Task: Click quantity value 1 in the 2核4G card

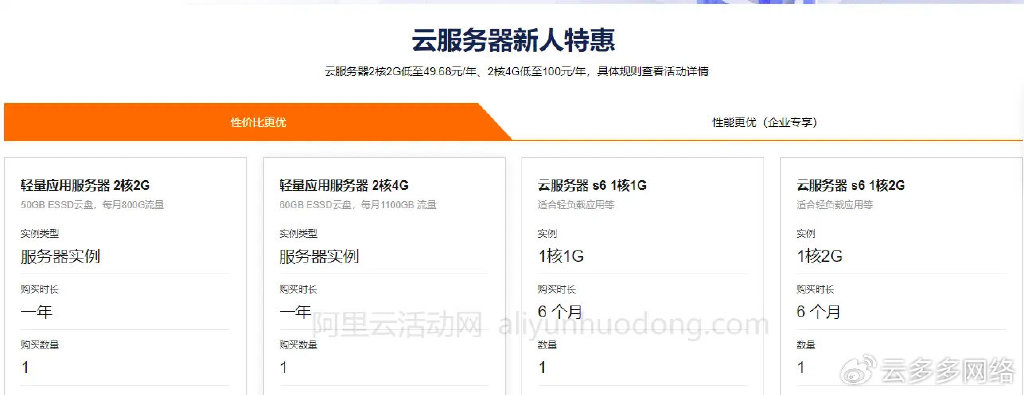Action: click(x=283, y=368)
